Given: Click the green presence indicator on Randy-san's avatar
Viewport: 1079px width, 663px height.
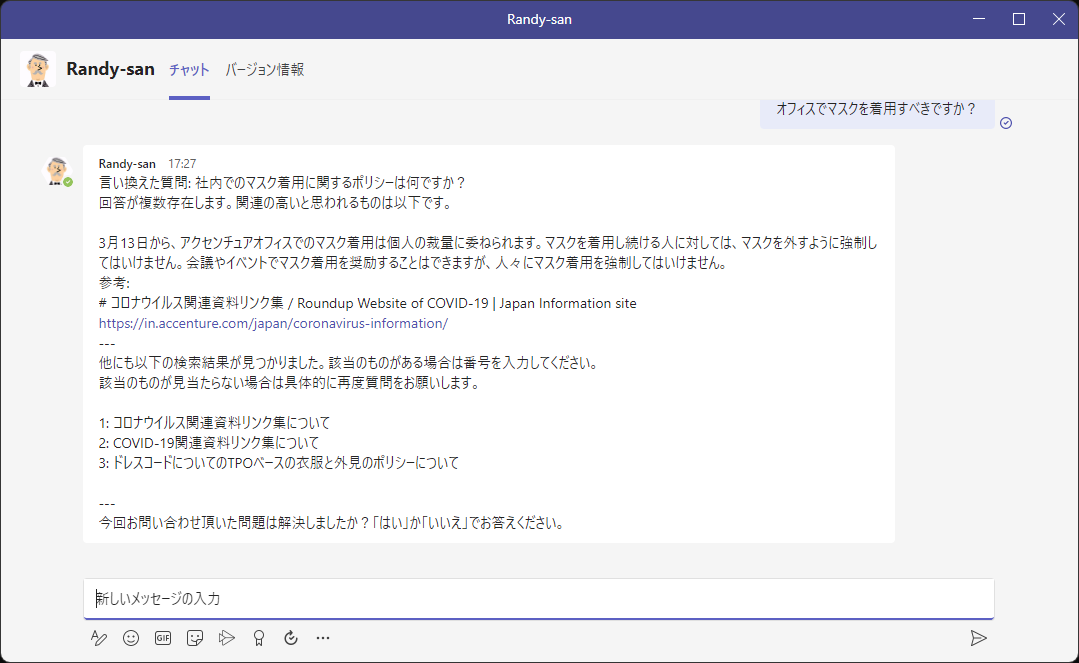Looking at the screenshot, I should click(x=68, y=181).
